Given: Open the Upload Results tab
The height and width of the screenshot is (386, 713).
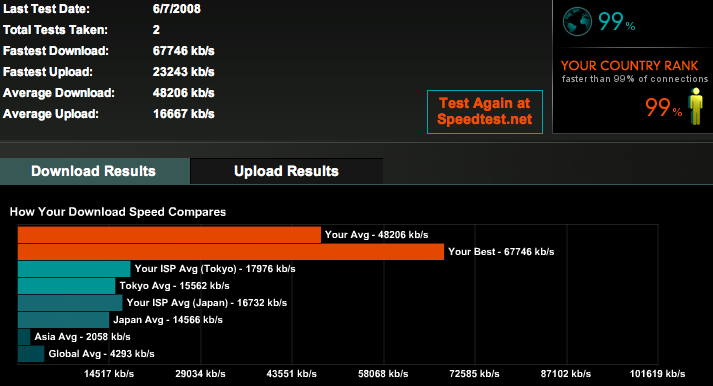Looking at the screenshot, I should click(x=286, y=171).
